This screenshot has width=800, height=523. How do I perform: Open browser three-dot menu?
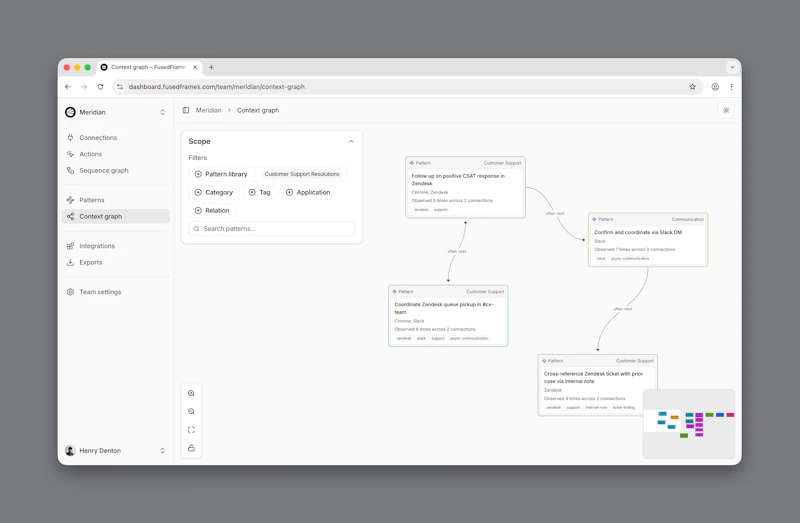(x=732, y=87)
